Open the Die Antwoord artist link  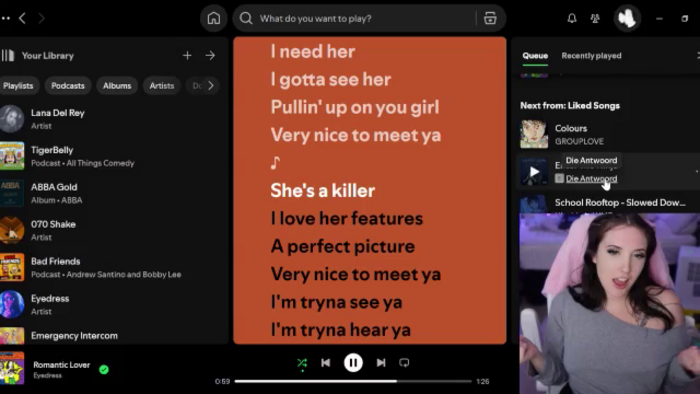click(x=592, y=178)
